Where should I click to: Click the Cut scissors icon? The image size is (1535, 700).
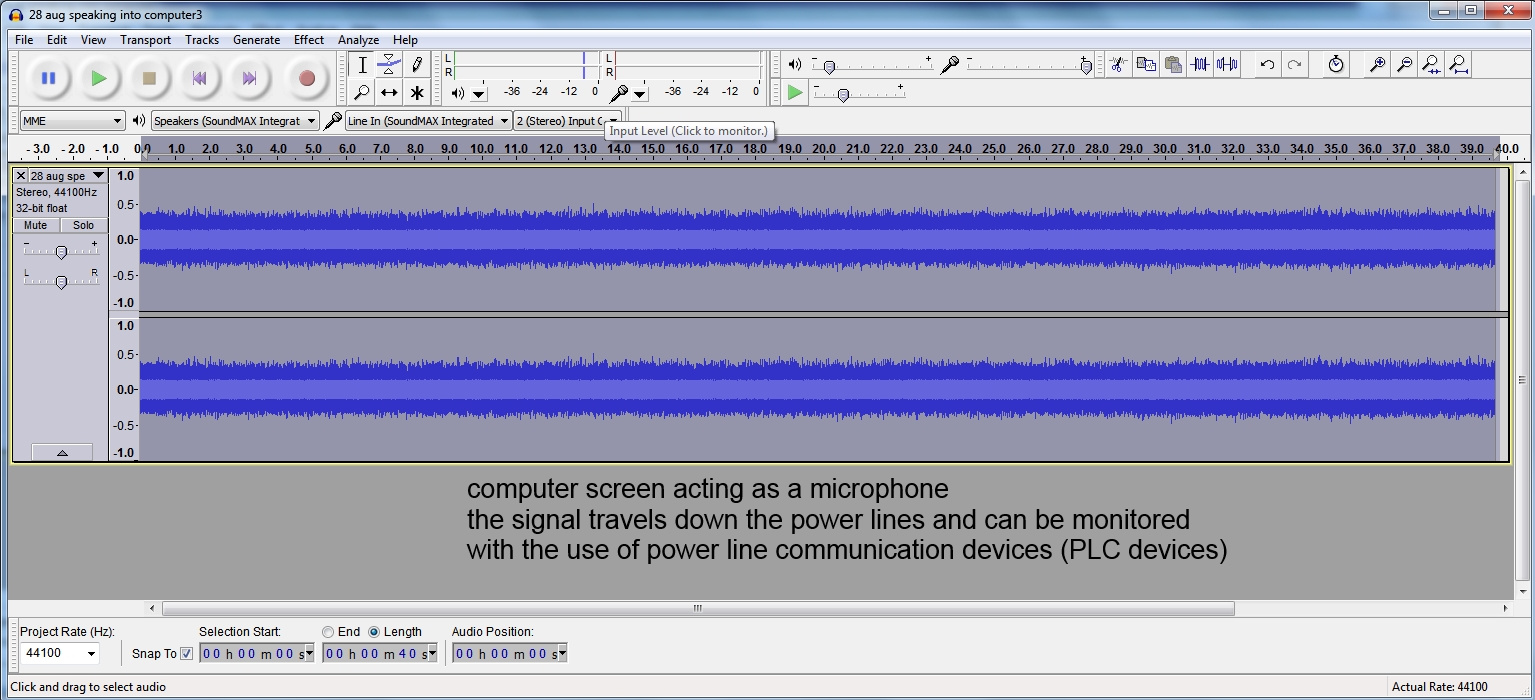[1118, 65]
